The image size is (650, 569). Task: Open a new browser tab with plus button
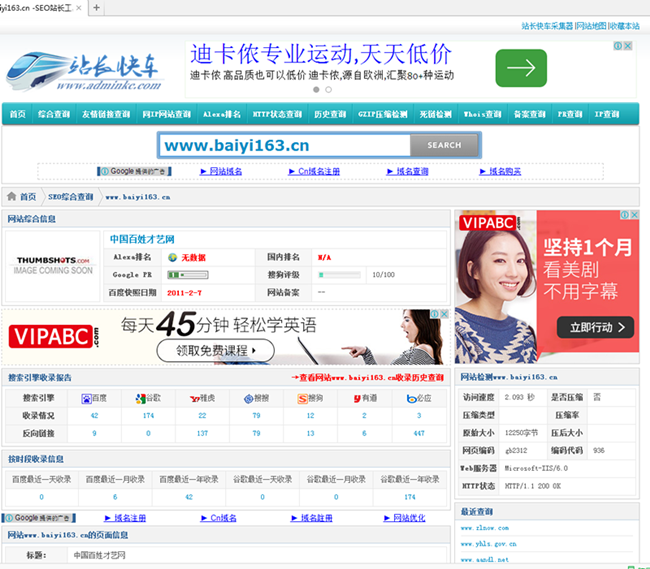(x=96, y=7)
